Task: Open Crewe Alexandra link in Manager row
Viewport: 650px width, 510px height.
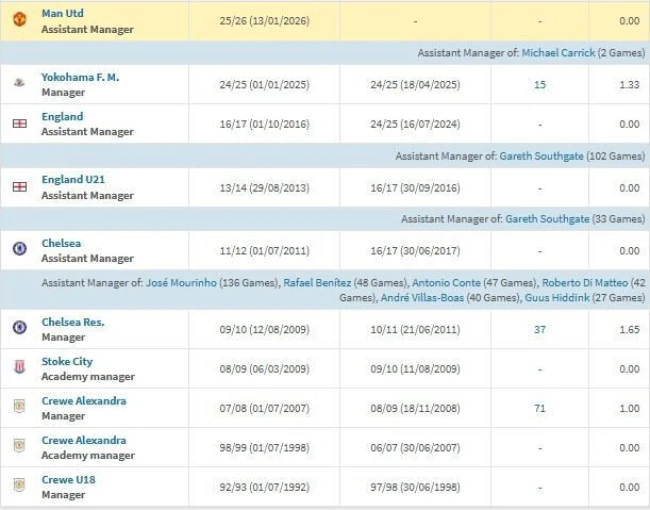Action: (x=84, y=401)
